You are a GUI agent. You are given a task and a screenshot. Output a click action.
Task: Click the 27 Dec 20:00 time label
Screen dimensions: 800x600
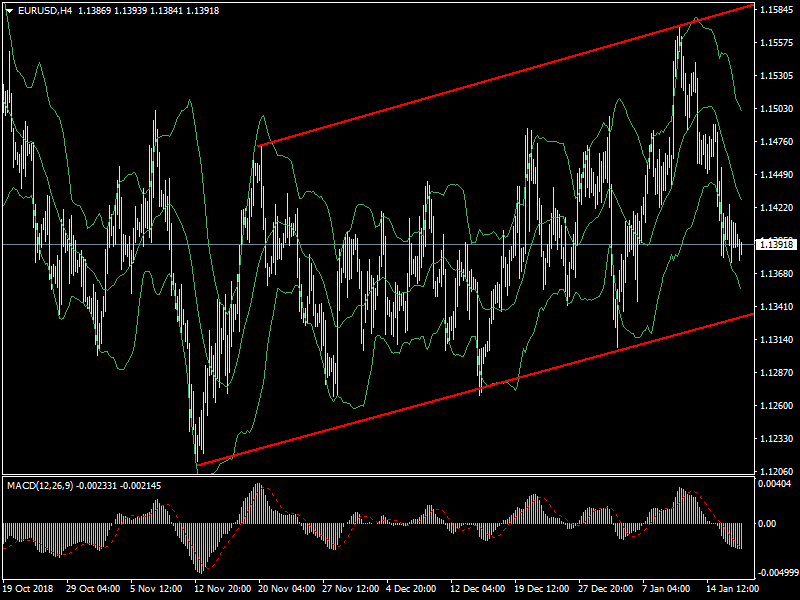coord(604,590)
